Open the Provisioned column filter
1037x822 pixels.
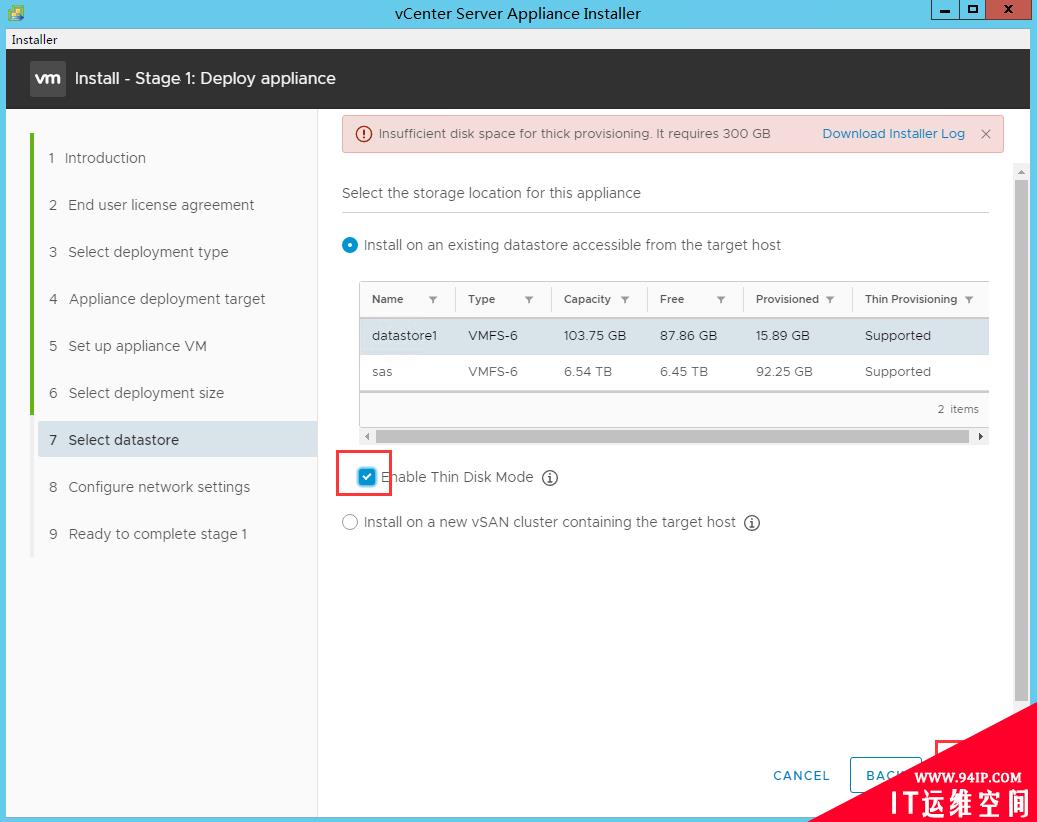[x=830, y=300]
